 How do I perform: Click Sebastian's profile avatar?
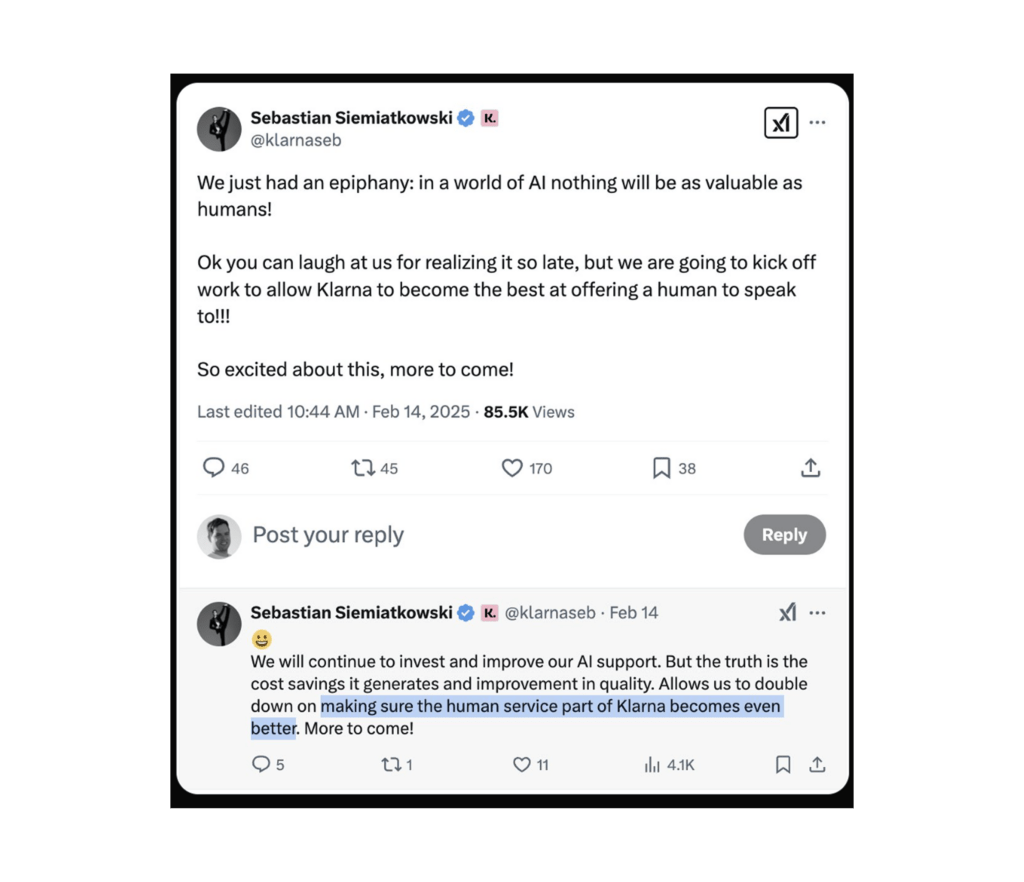tap(219, 129)
